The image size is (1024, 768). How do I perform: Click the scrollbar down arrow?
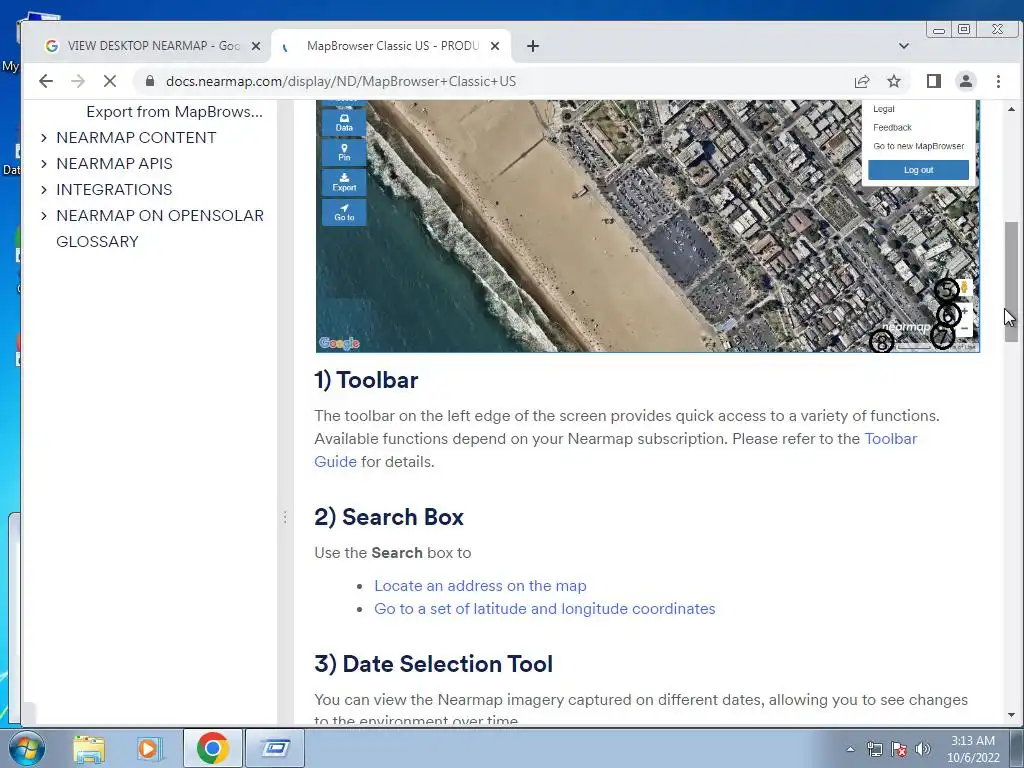coord(1011,715)
